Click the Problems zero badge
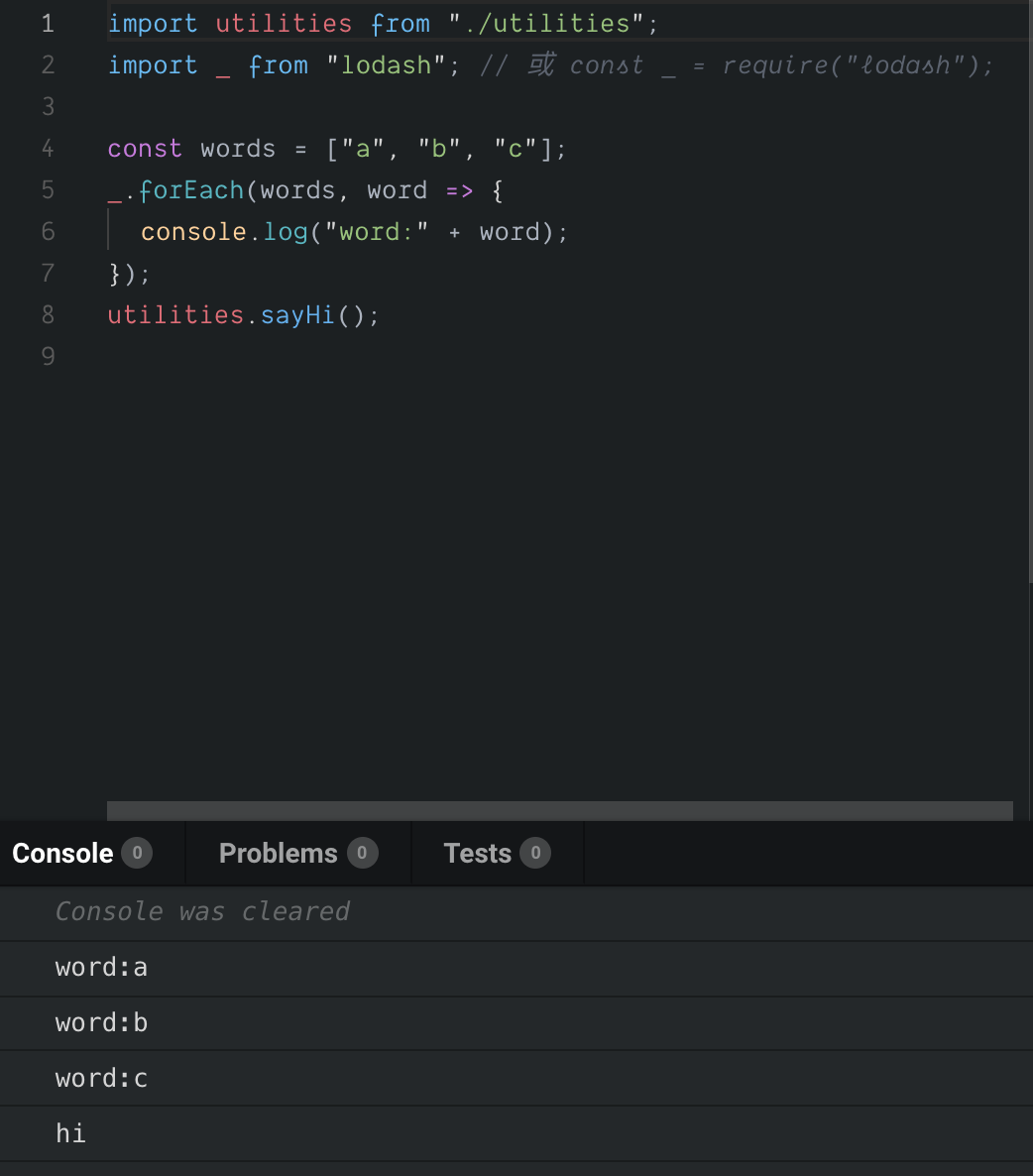Viewport: 1033px width, 1176px height. (362, 853)
